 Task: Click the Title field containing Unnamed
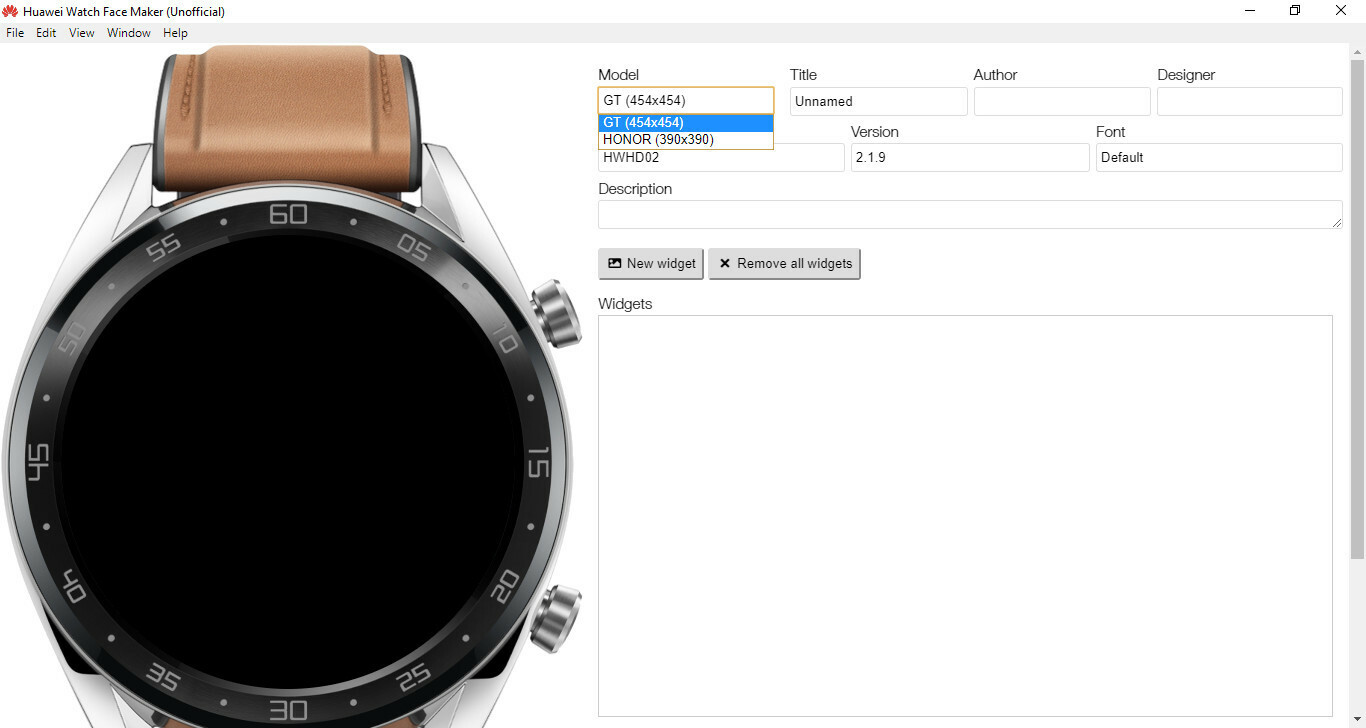coord(879,101)
